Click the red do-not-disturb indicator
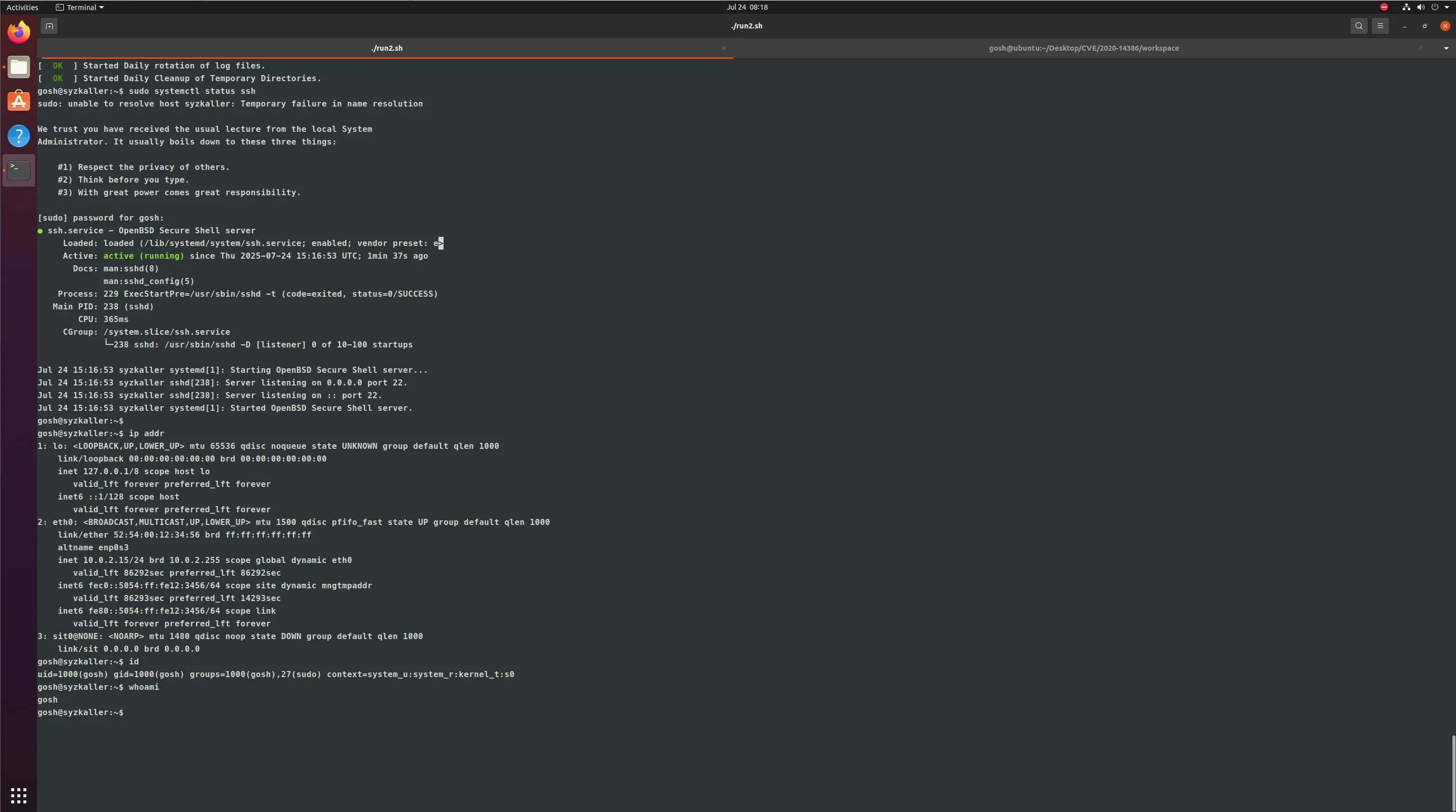 click(x=1384, y=7)
